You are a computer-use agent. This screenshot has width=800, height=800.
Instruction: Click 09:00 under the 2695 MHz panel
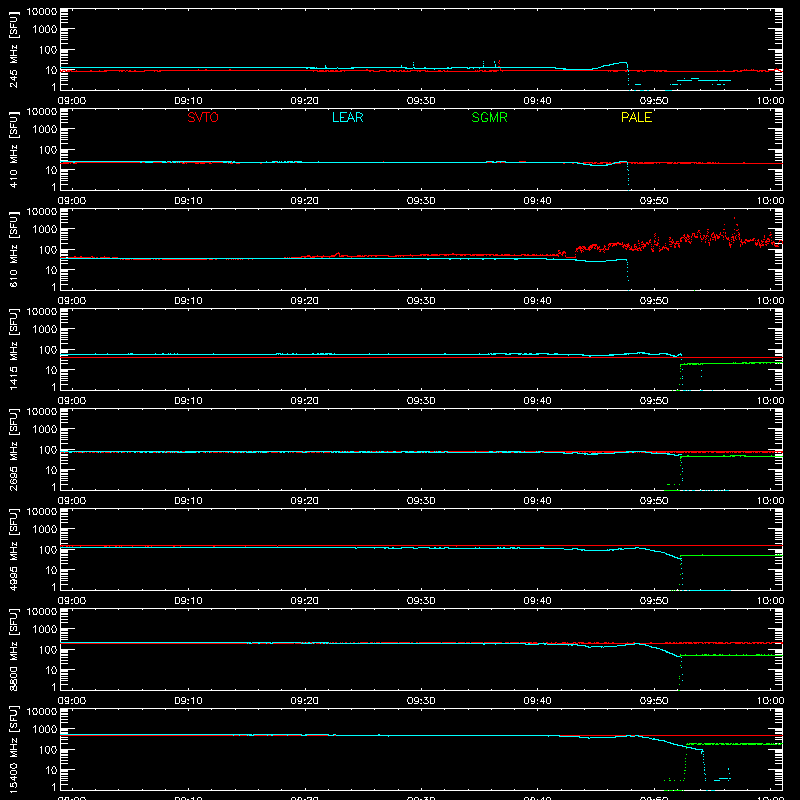click(71, 501)
